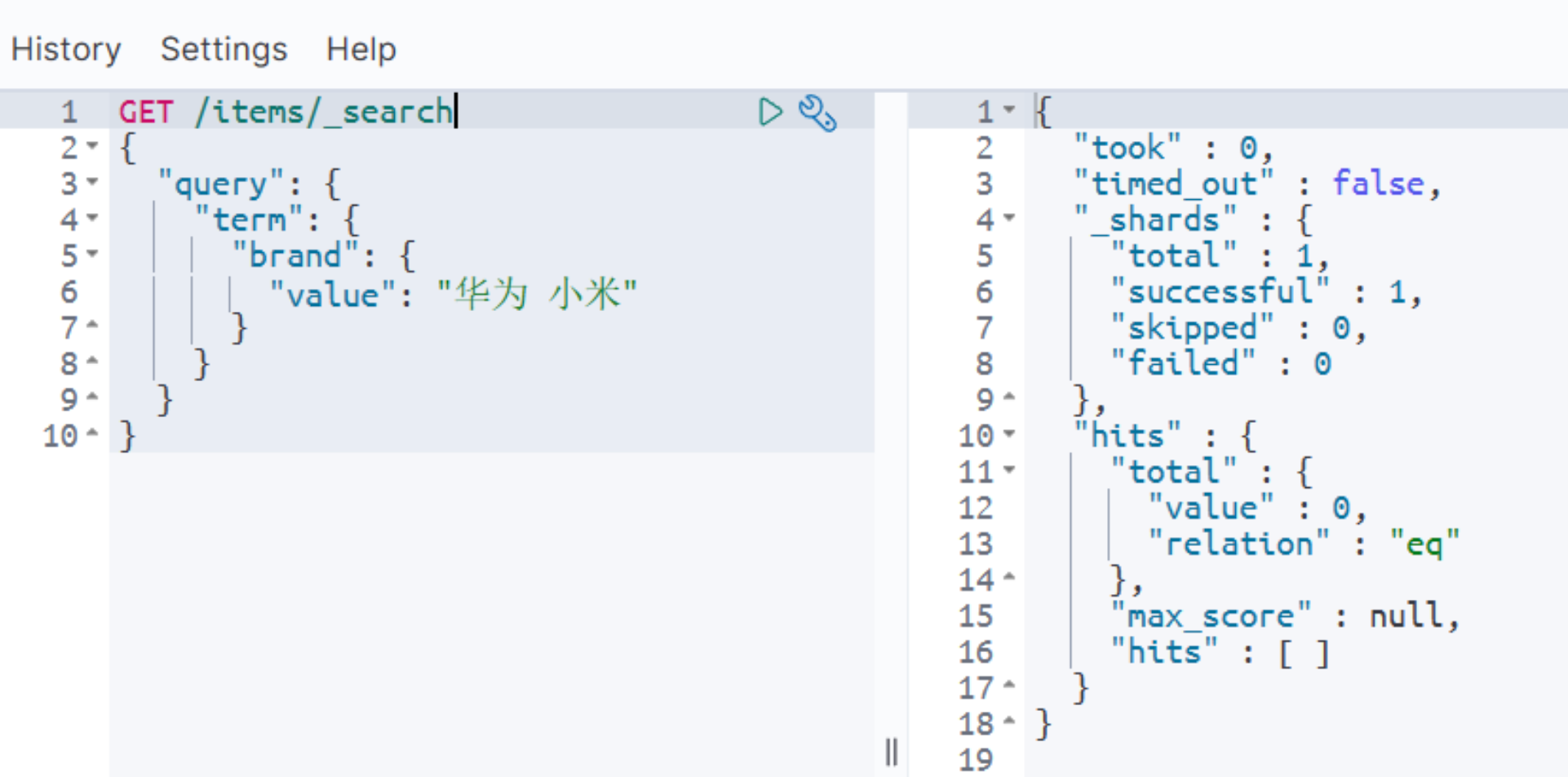Run the request with the play icon

pos(769,112)
